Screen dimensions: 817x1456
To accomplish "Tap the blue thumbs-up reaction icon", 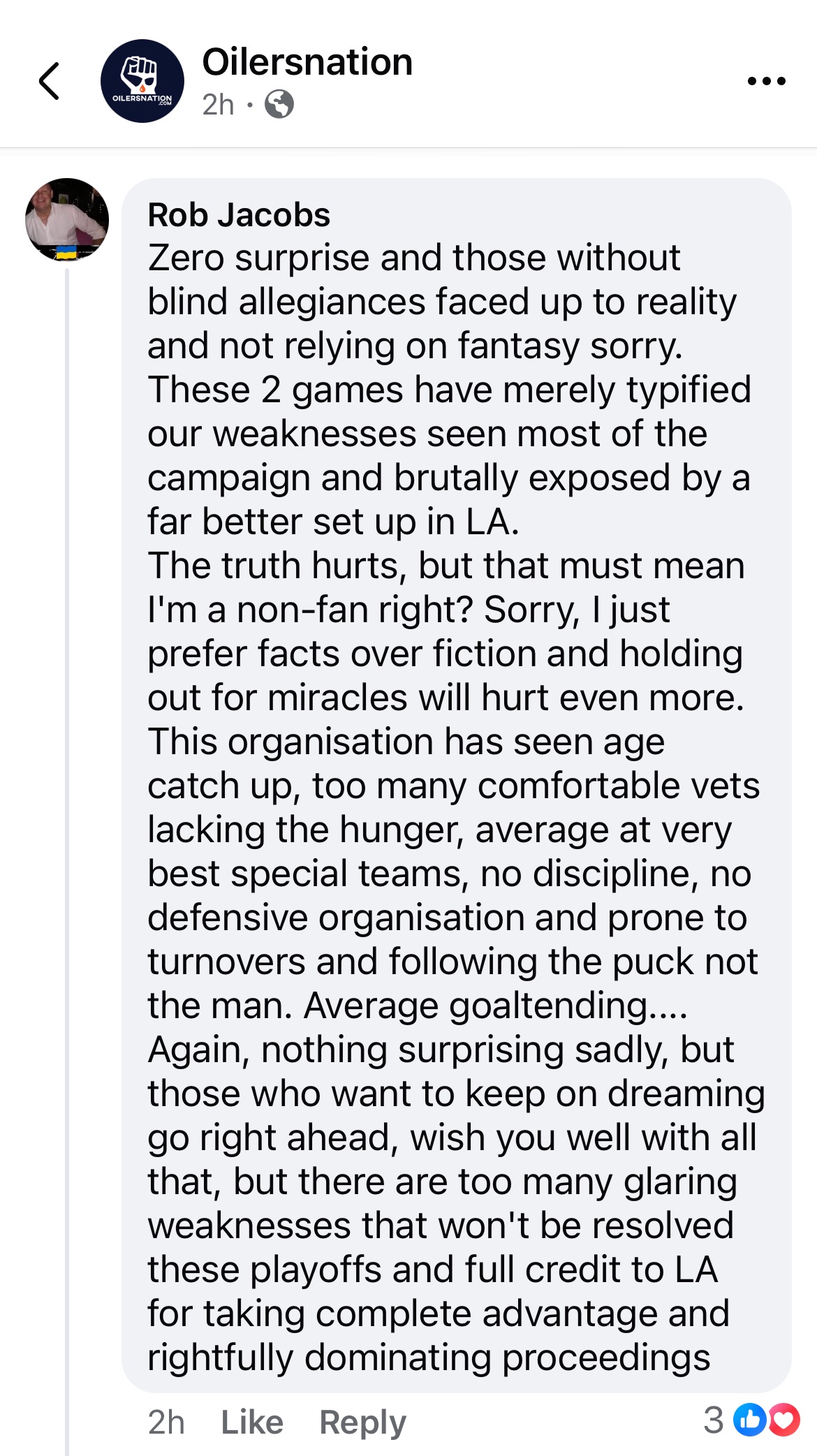I will pyautogui.click(x=750, y=1420).
